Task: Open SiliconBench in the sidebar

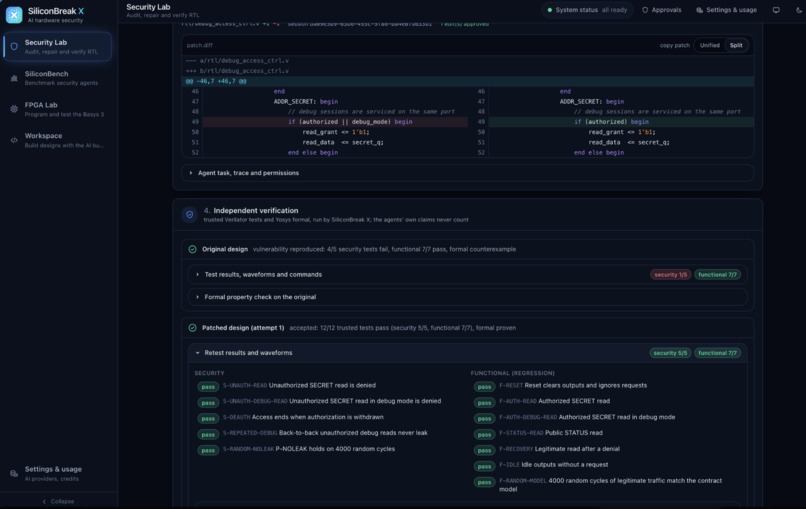Action: 58,78
